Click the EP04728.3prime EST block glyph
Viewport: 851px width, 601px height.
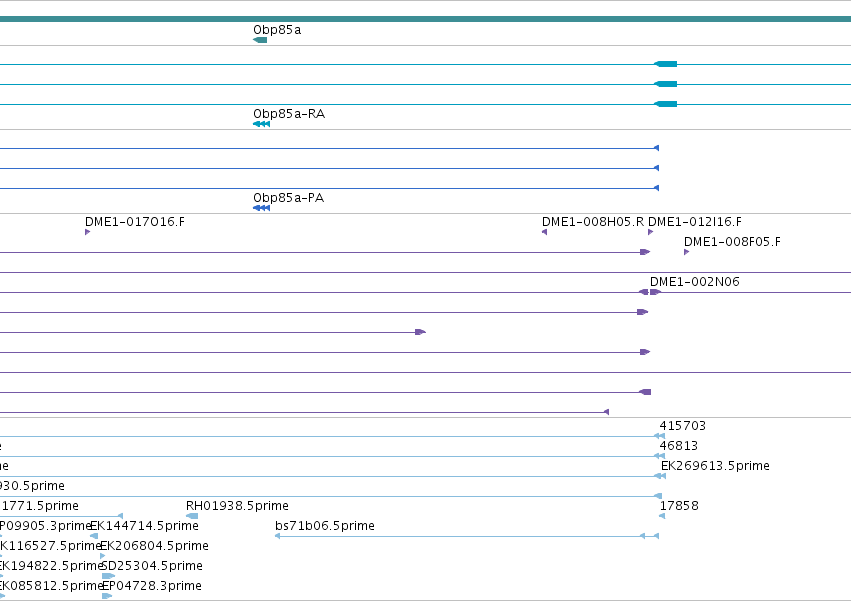point(107,596)
